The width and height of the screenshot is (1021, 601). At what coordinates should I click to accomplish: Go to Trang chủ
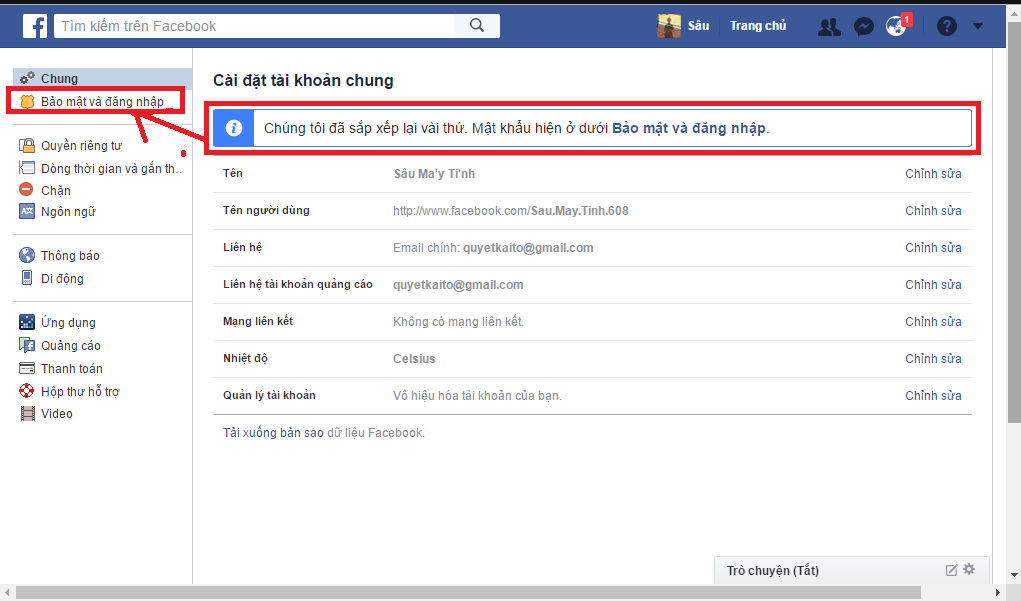tap(758, 26)
